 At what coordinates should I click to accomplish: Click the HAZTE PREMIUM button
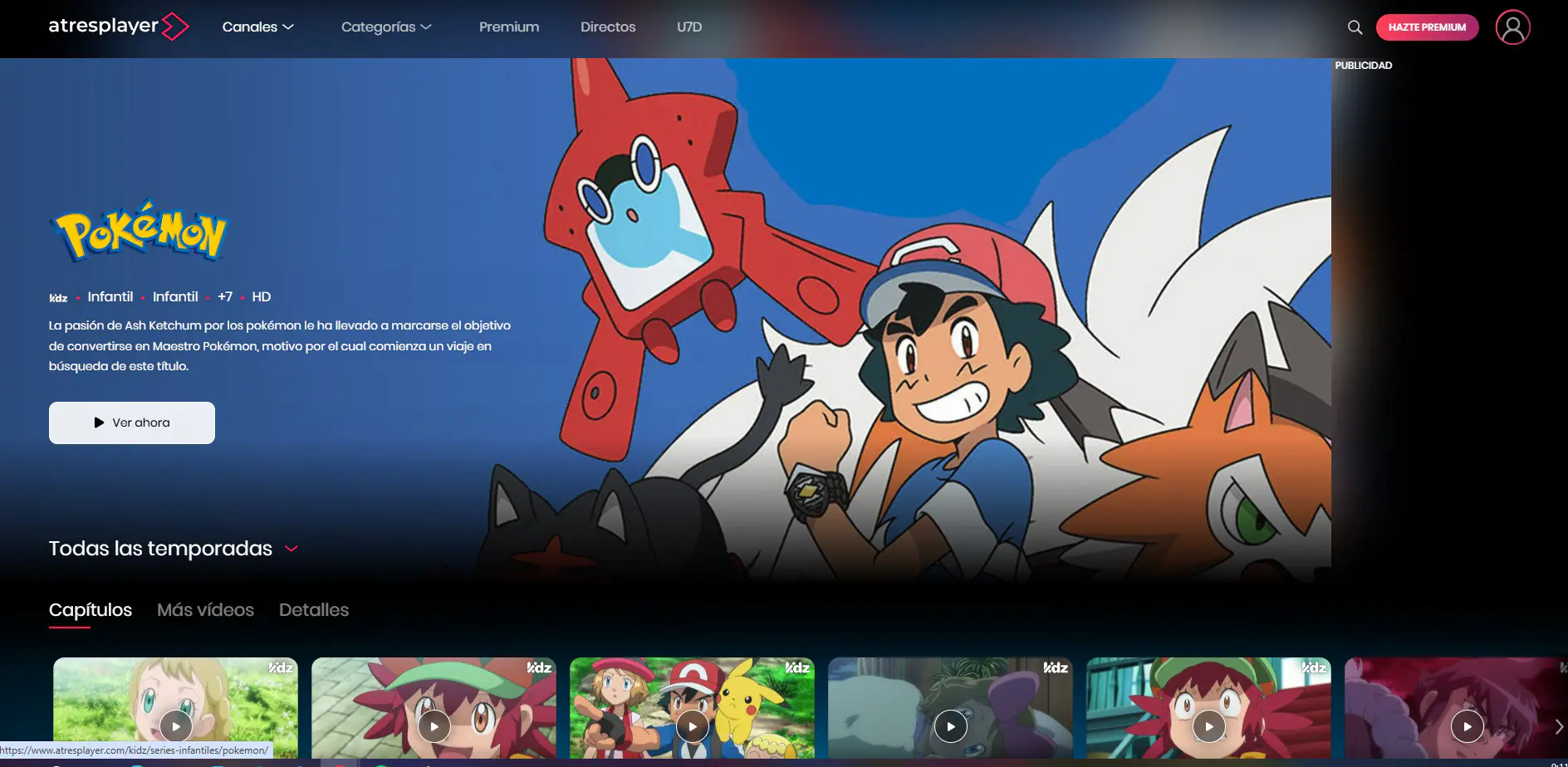click(x=1427, y=27)
